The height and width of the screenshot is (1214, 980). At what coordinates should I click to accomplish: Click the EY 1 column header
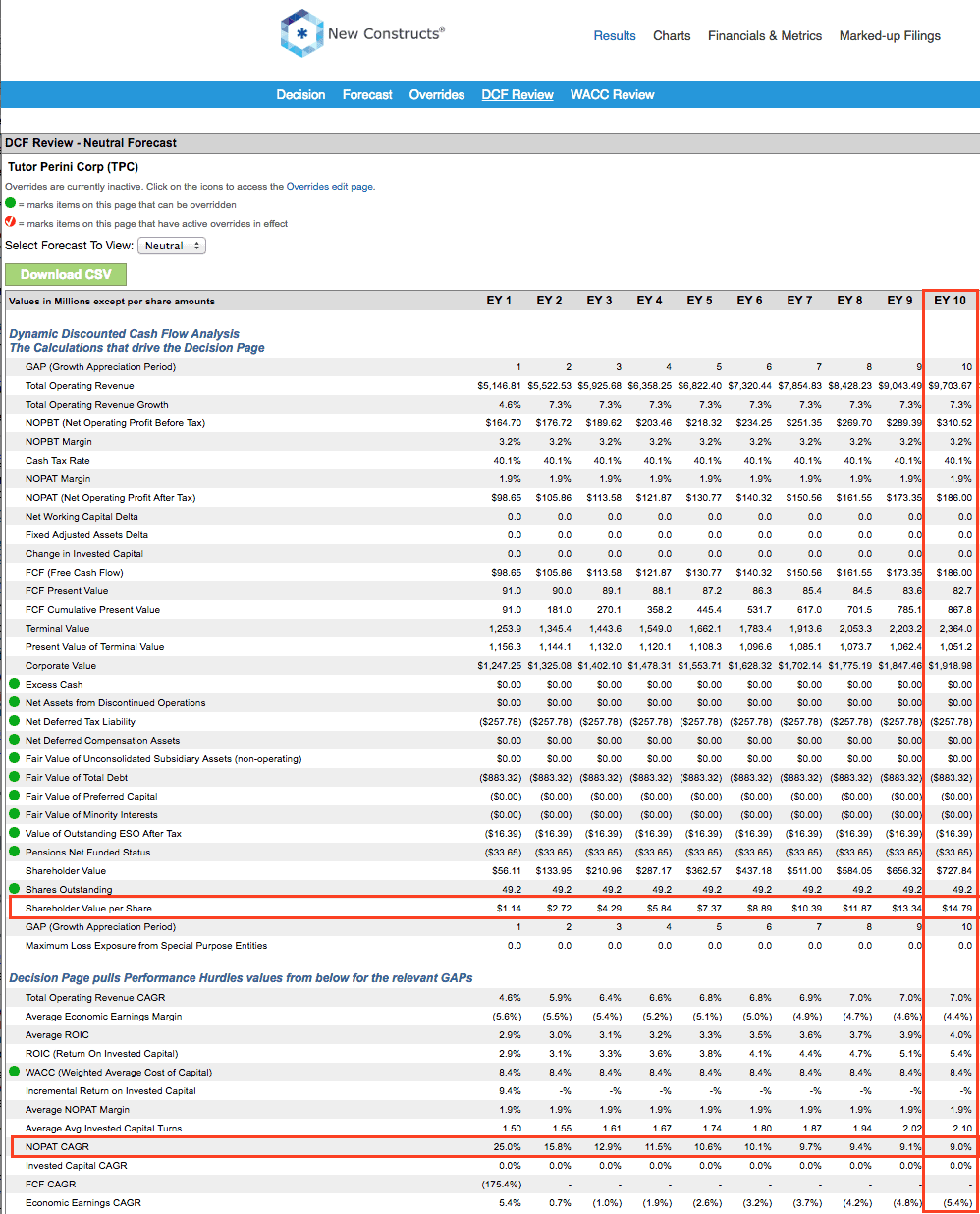[x=499, y=300]
